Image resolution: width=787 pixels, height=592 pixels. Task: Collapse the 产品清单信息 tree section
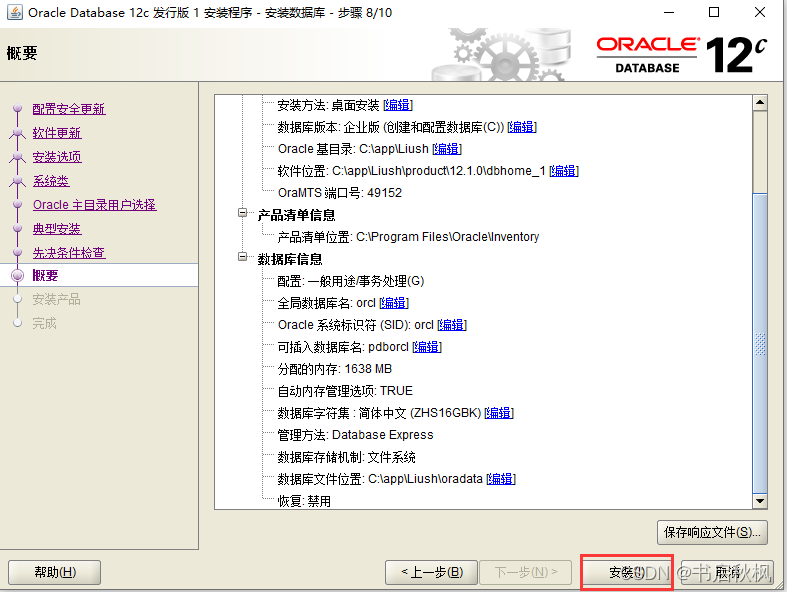(242, 213)
